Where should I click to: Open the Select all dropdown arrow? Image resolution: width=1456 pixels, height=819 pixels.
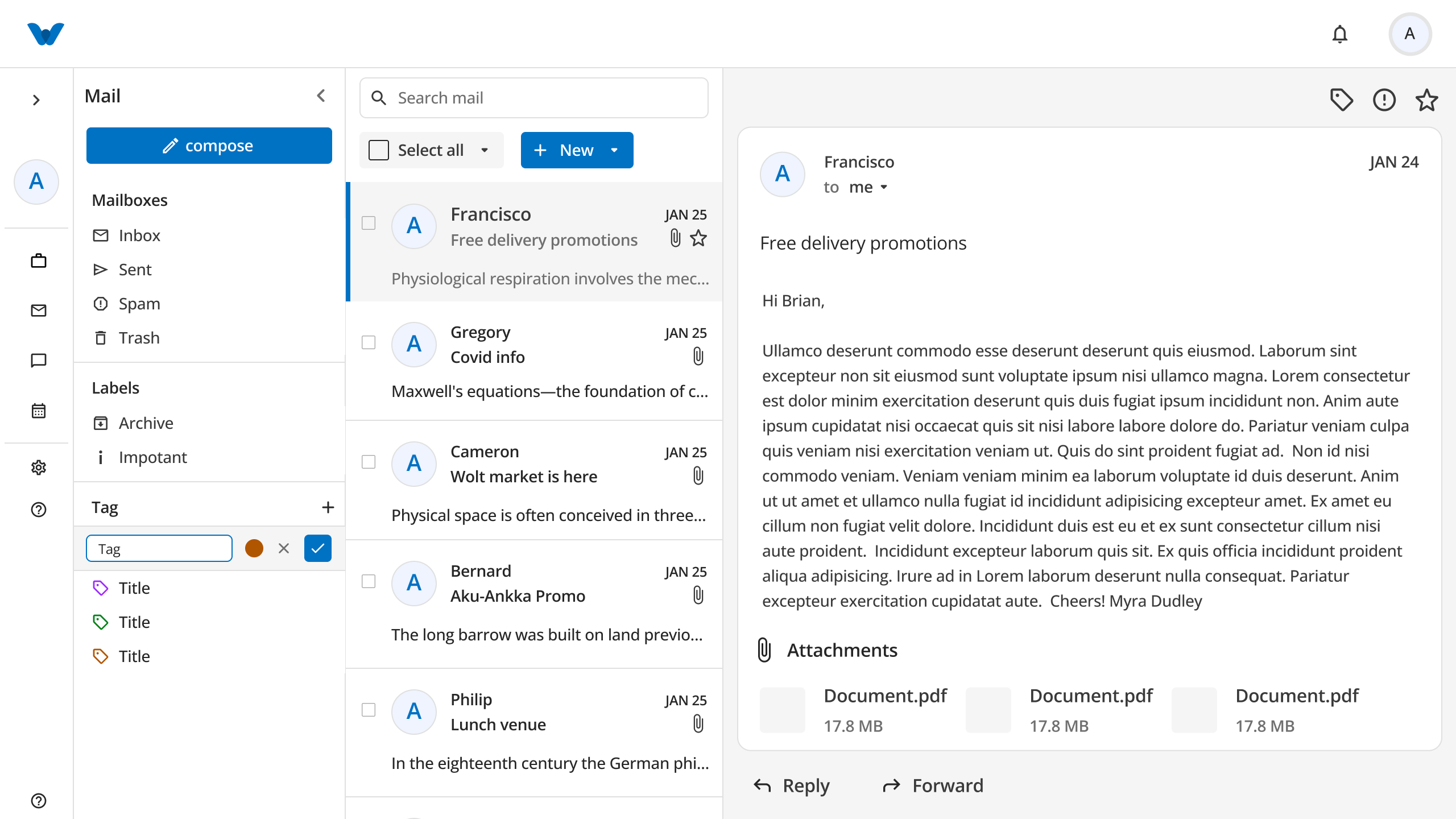click(x=485, y=150)
